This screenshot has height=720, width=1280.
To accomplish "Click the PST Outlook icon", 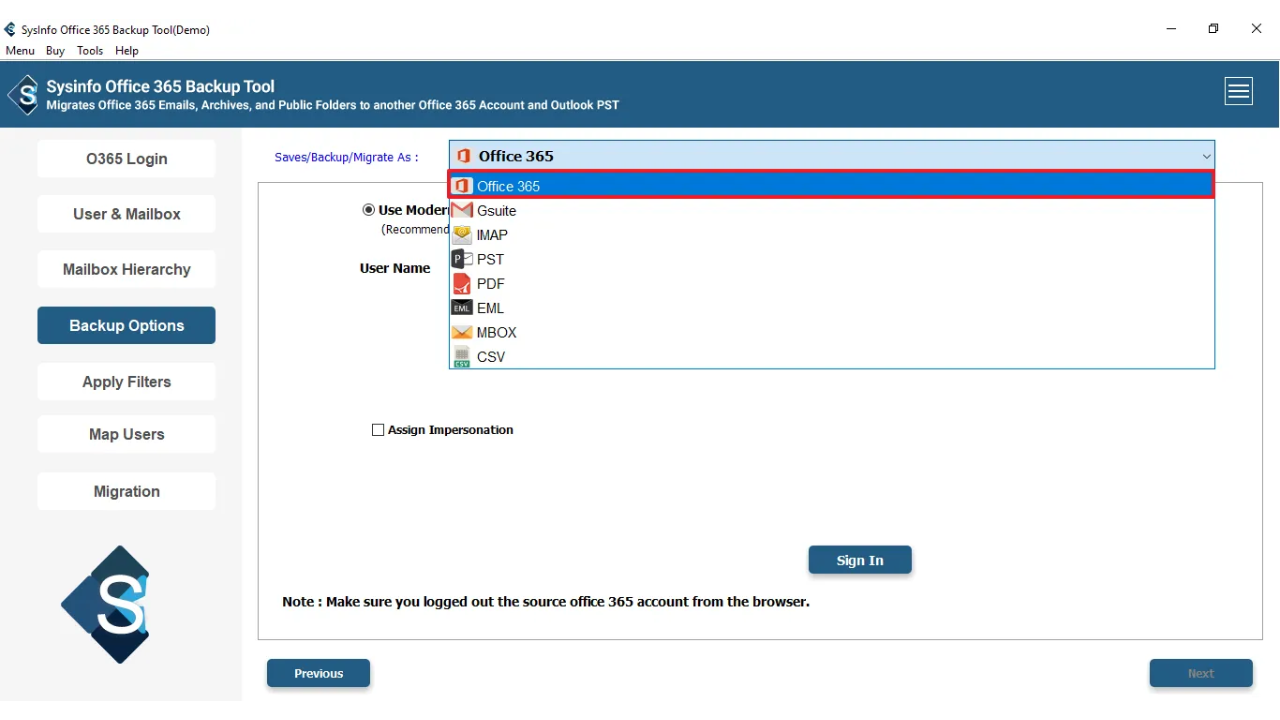I will click(462, 259).
